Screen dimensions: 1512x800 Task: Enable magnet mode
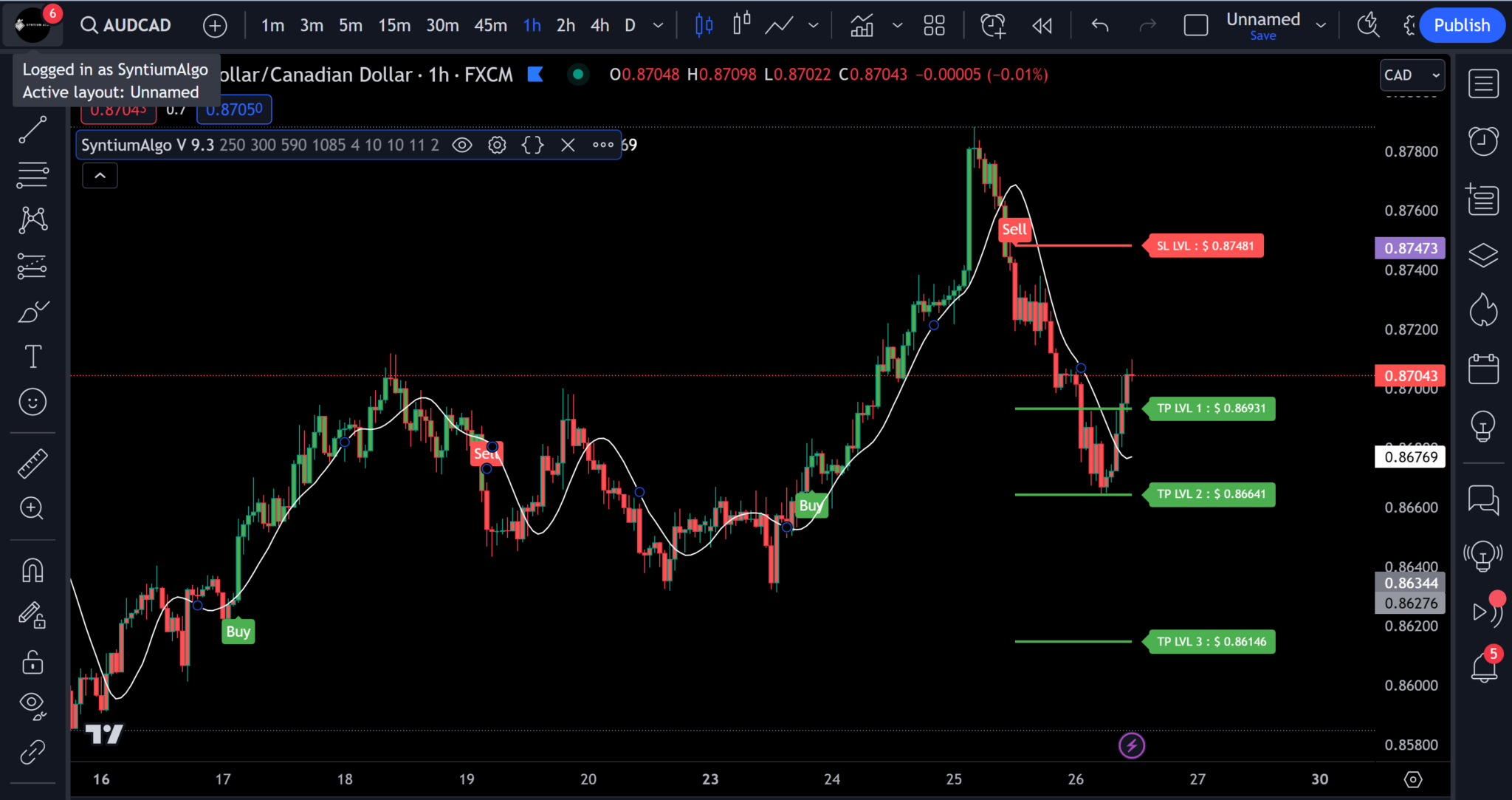click(x=32, y=570)
